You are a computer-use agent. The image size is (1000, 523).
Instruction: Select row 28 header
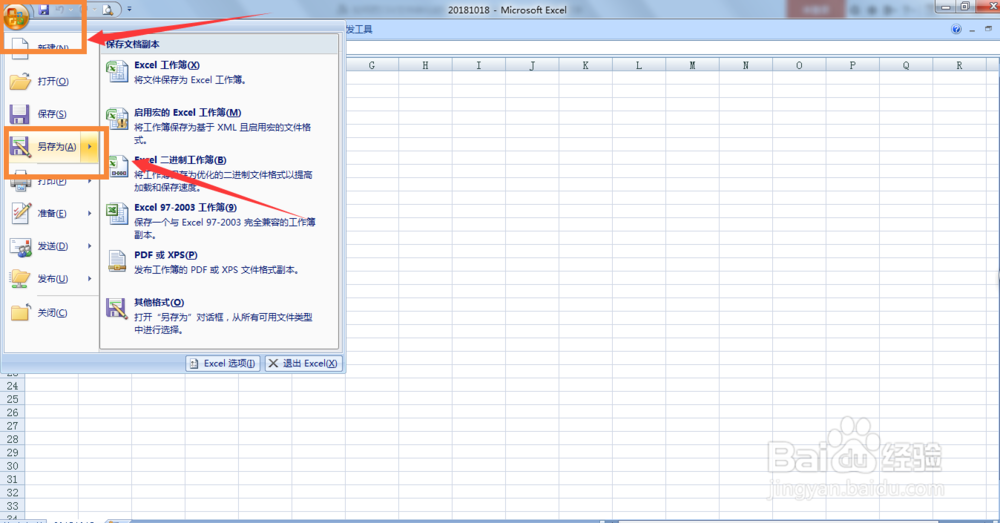12,439
